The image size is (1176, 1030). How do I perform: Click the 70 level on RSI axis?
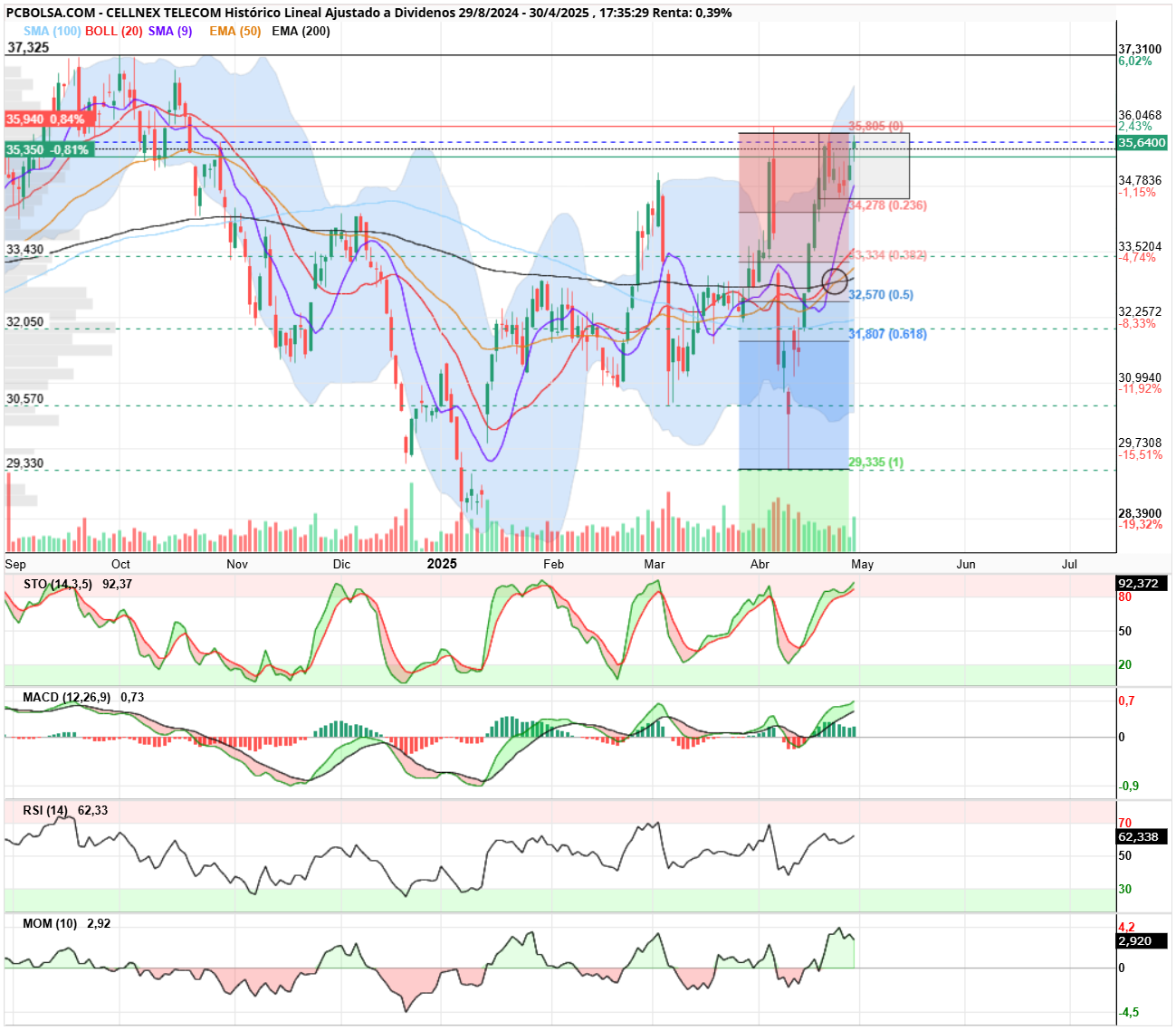click(1125, 824)
